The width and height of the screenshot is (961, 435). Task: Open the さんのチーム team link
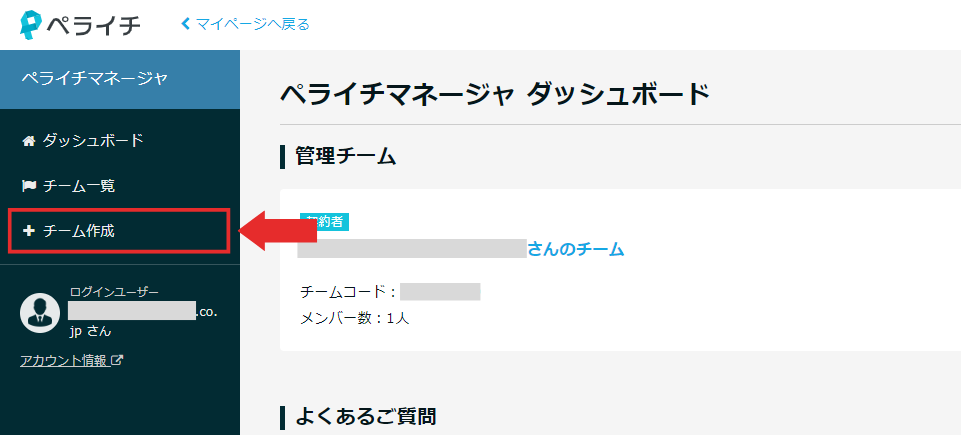click(575, 249)
